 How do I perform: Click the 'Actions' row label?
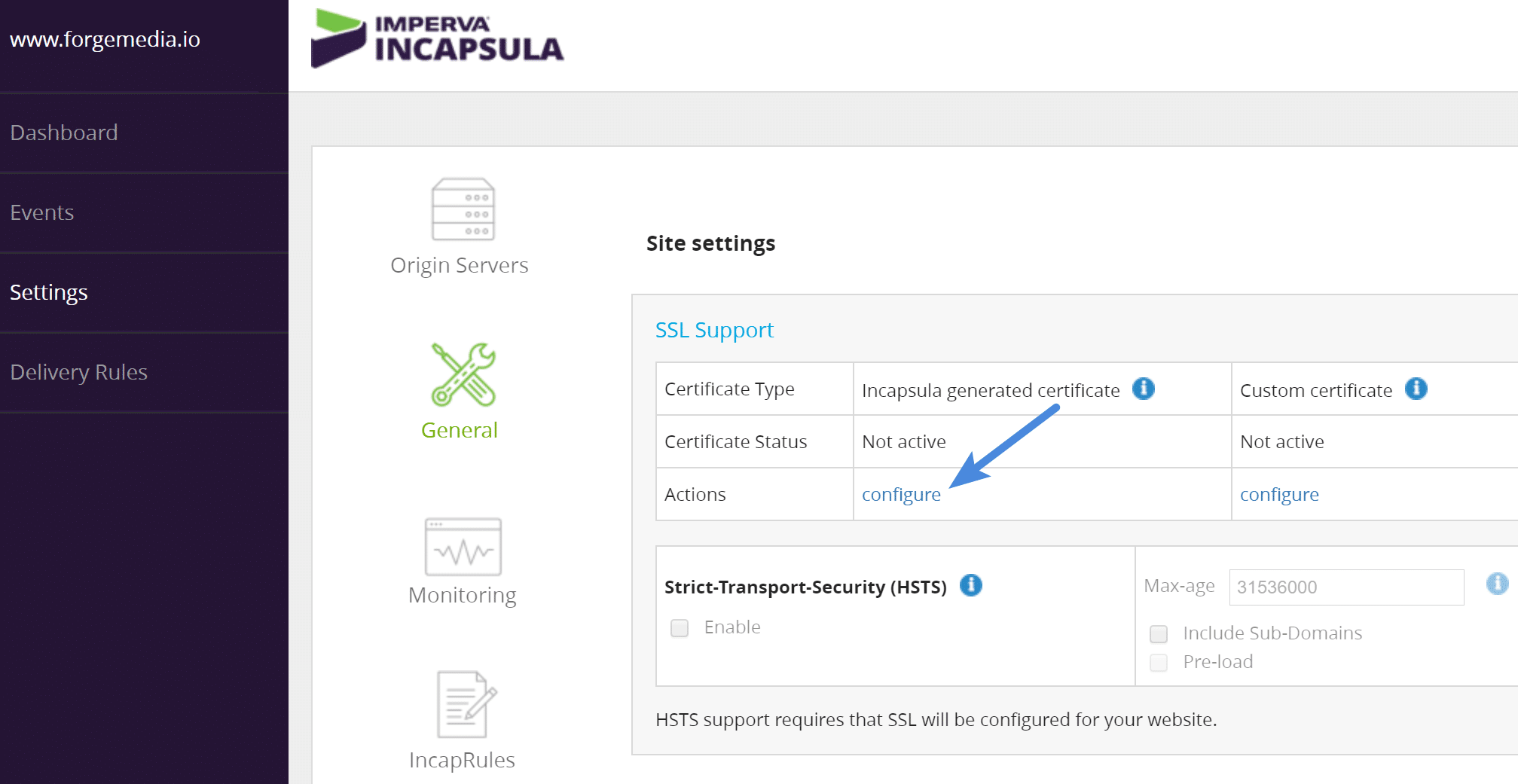pos(695,495)
